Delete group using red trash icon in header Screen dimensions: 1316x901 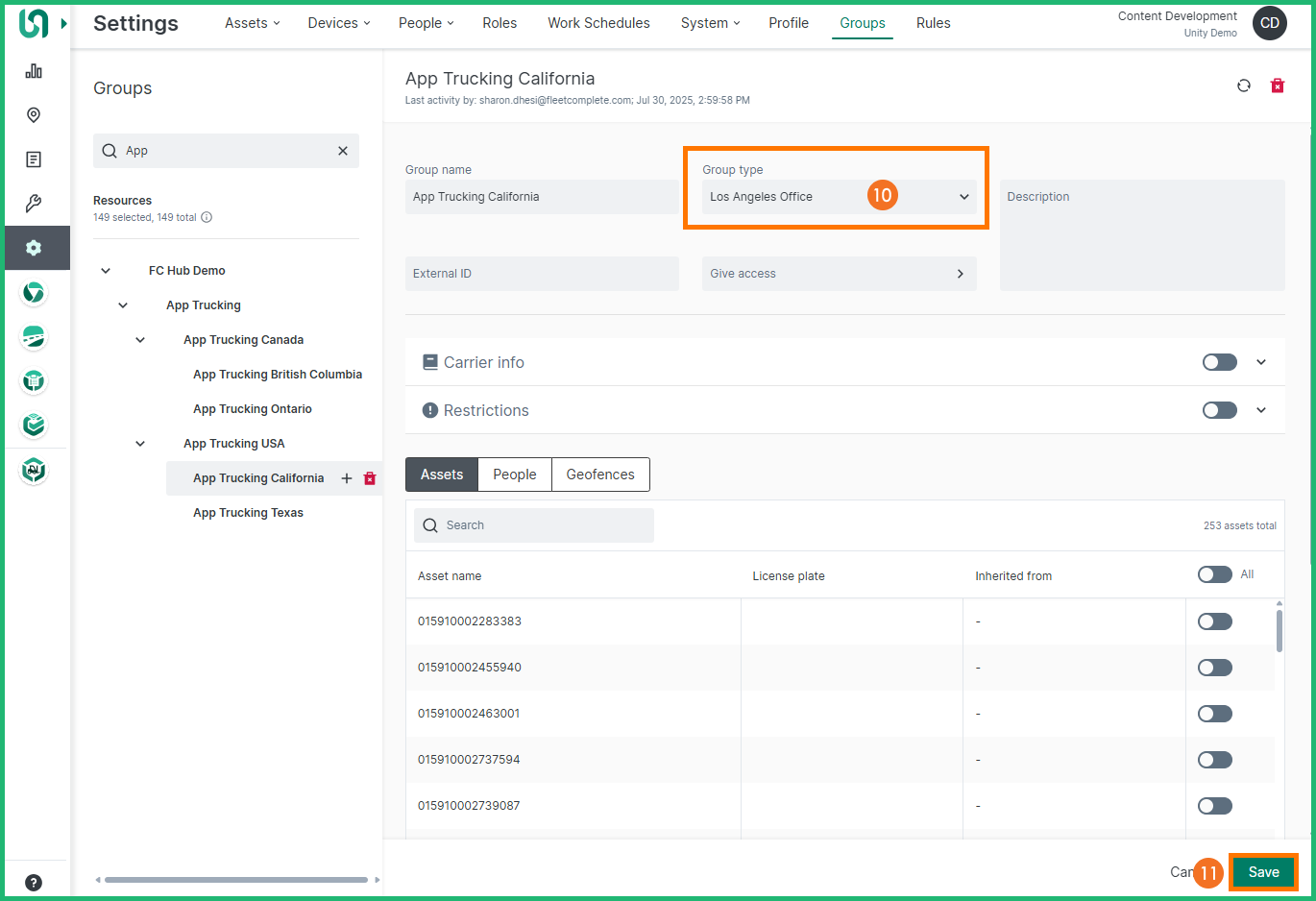coord(1278,85)
